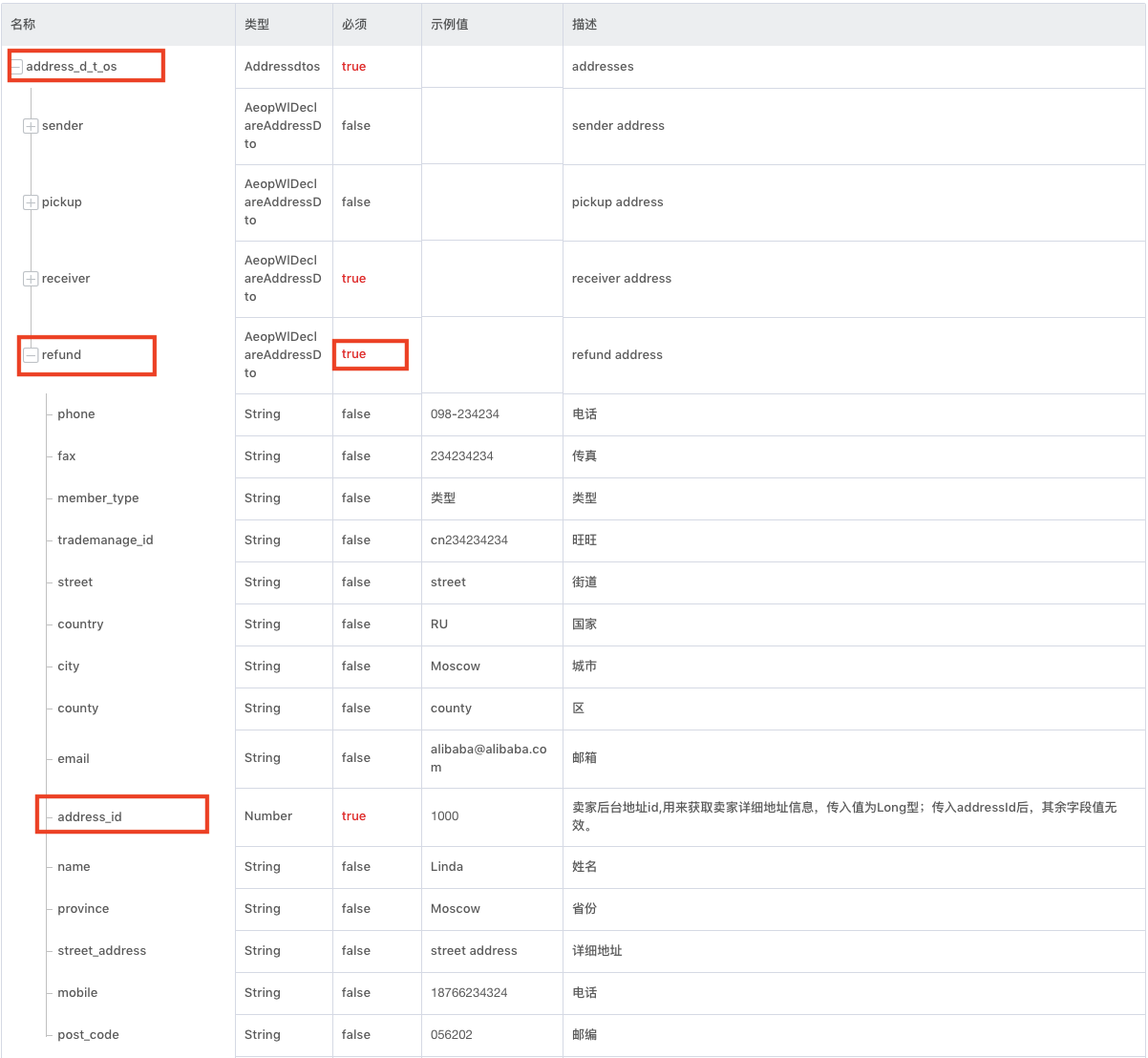This screenshot has height=1058, width=1148.
Task: Click the 名称 column header
Action: click(23, 25)
